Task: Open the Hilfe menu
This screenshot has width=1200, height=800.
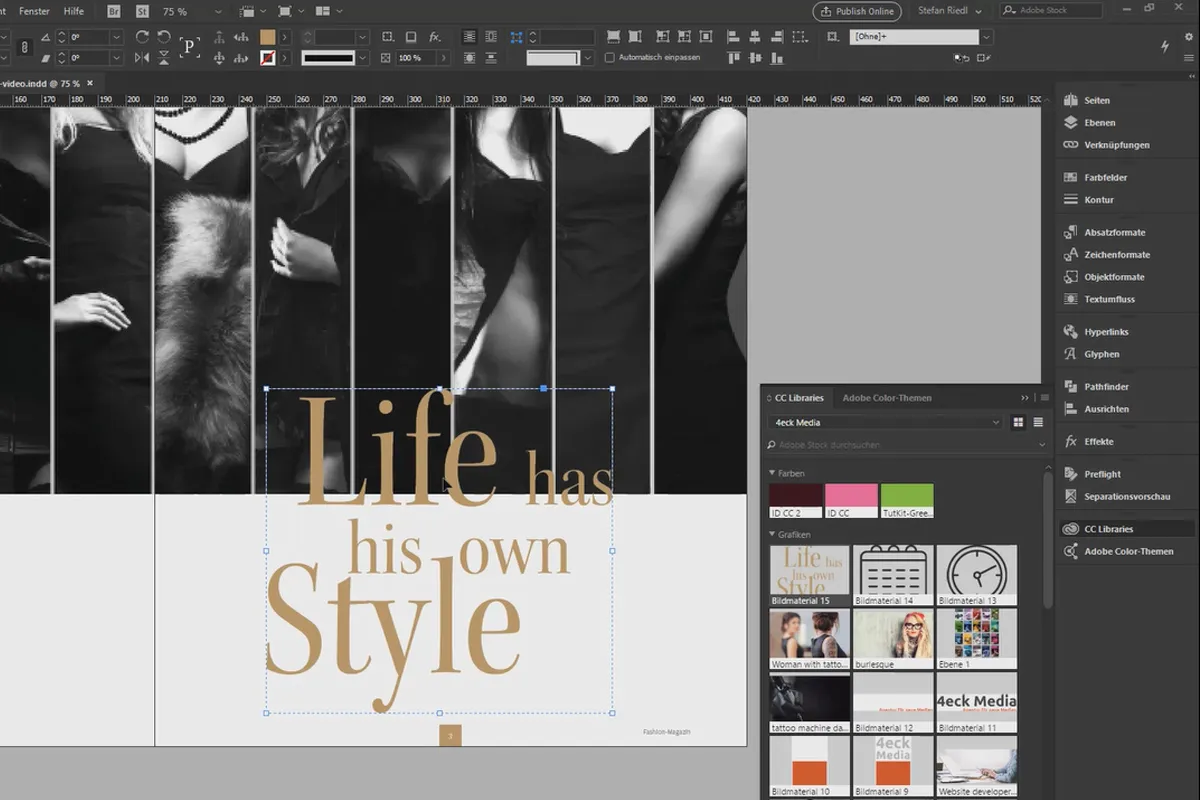Action: coord(74,11)
